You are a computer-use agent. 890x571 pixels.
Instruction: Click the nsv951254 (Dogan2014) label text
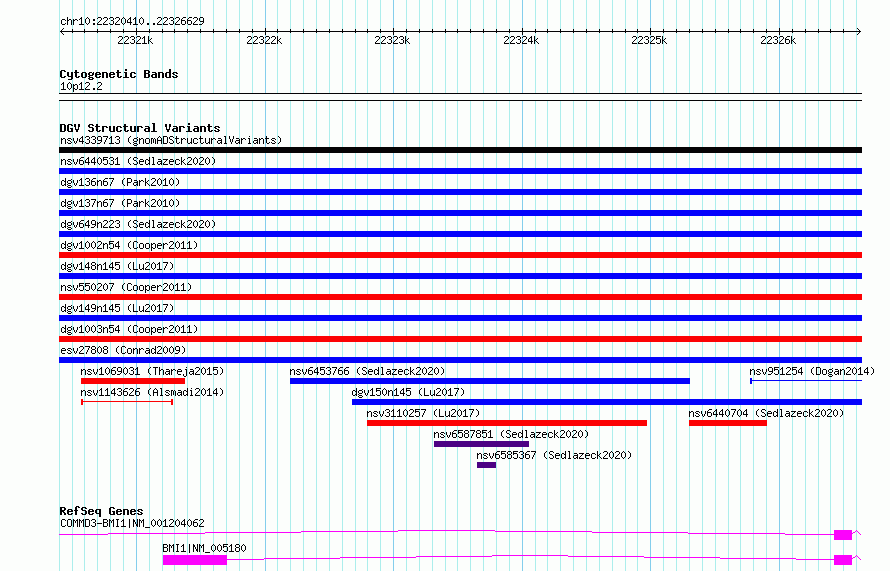[x=812, y=371]
